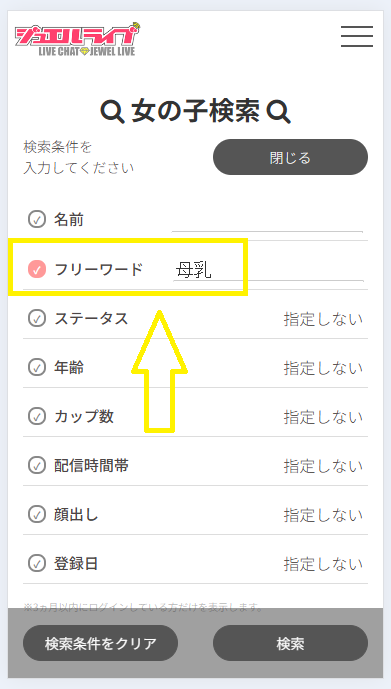This screenshot has width=391, height=689.
Task: Click the 検索条件をクリア button
Action: [101, 643]
